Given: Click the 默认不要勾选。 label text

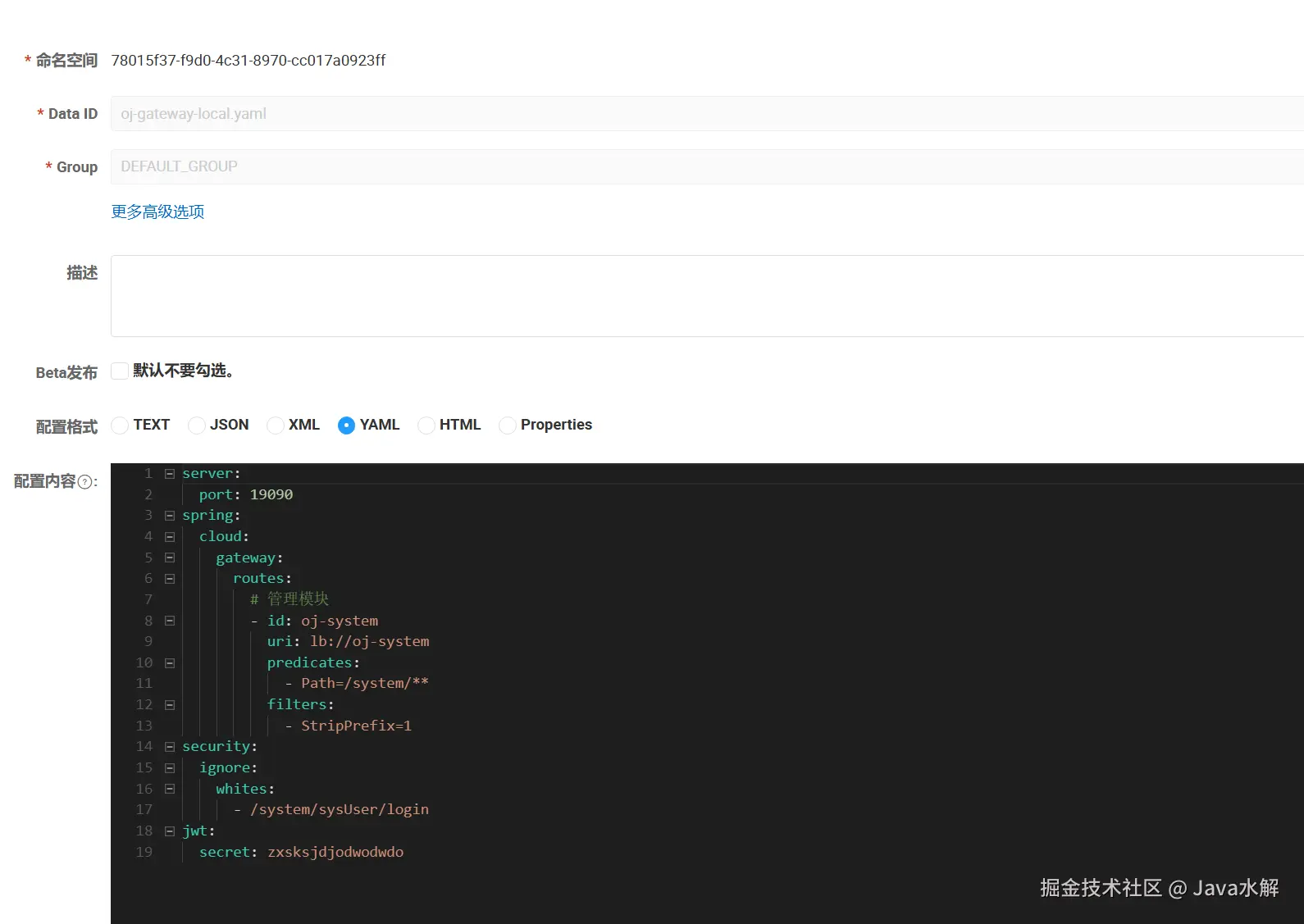Looking at the screenshot, I should click(184, 371).
